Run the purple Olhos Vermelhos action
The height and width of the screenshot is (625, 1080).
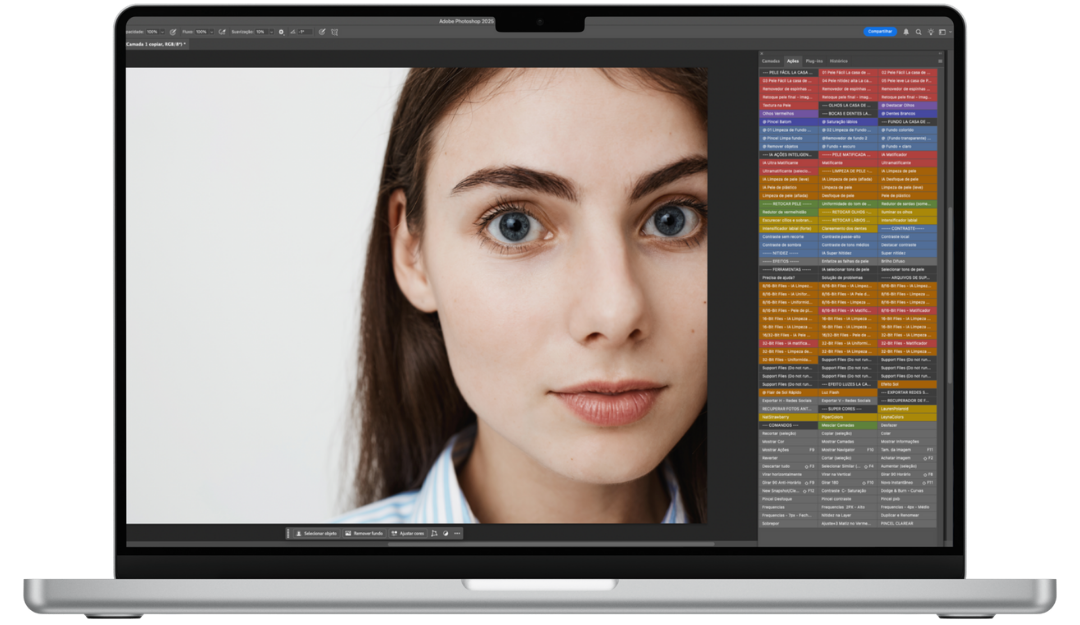point(778,113)
